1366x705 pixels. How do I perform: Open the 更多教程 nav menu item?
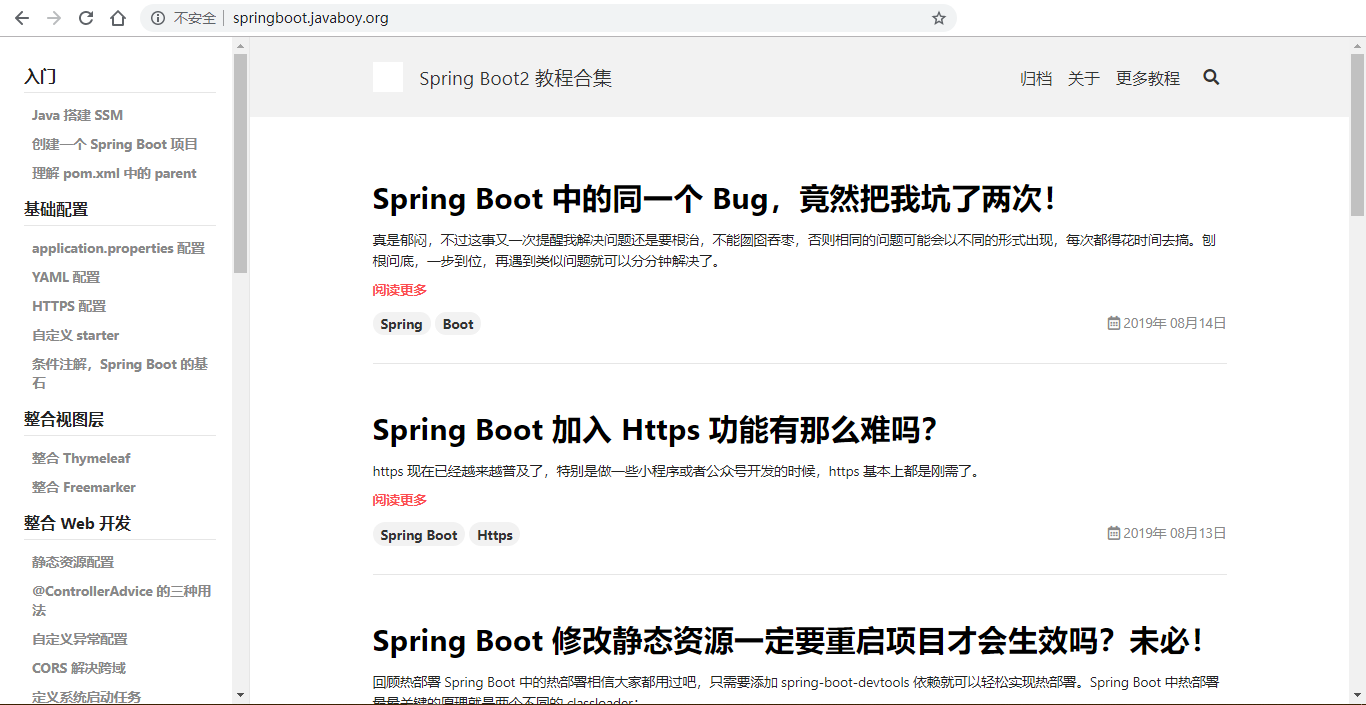point(1148,78)
